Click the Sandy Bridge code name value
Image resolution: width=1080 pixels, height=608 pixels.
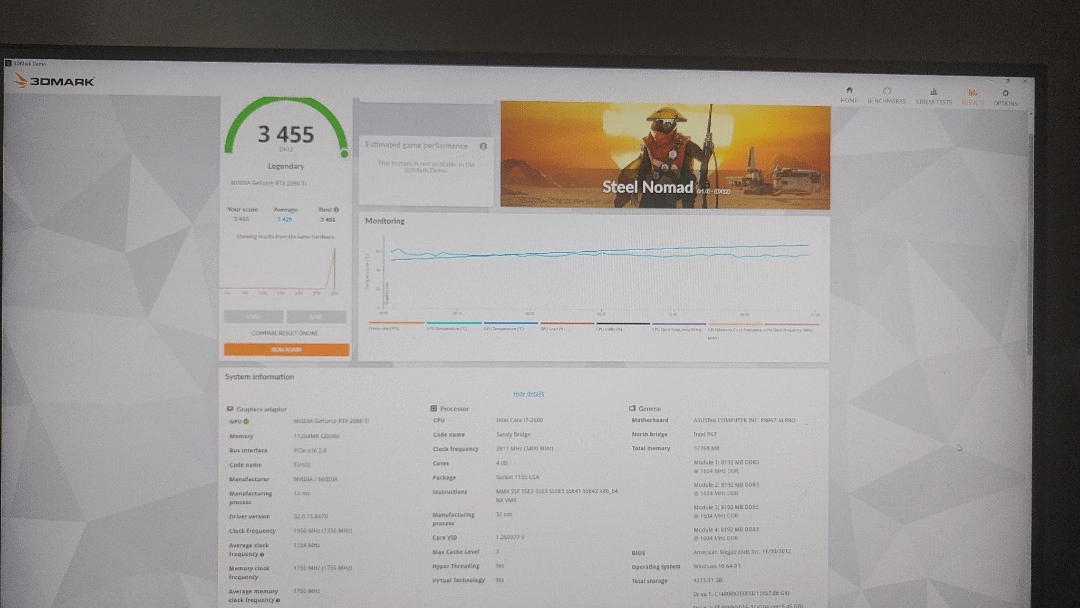513,434
